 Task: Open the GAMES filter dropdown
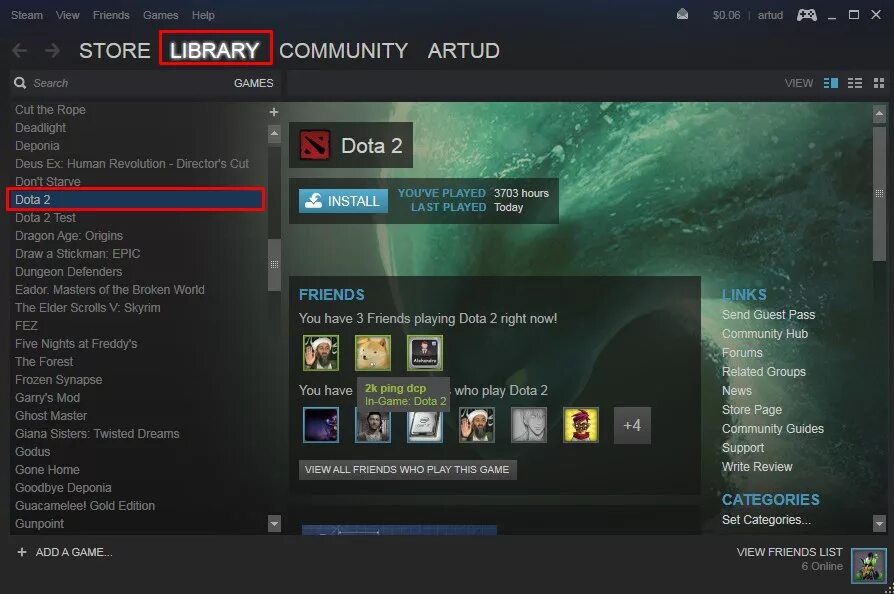[253, 83]
